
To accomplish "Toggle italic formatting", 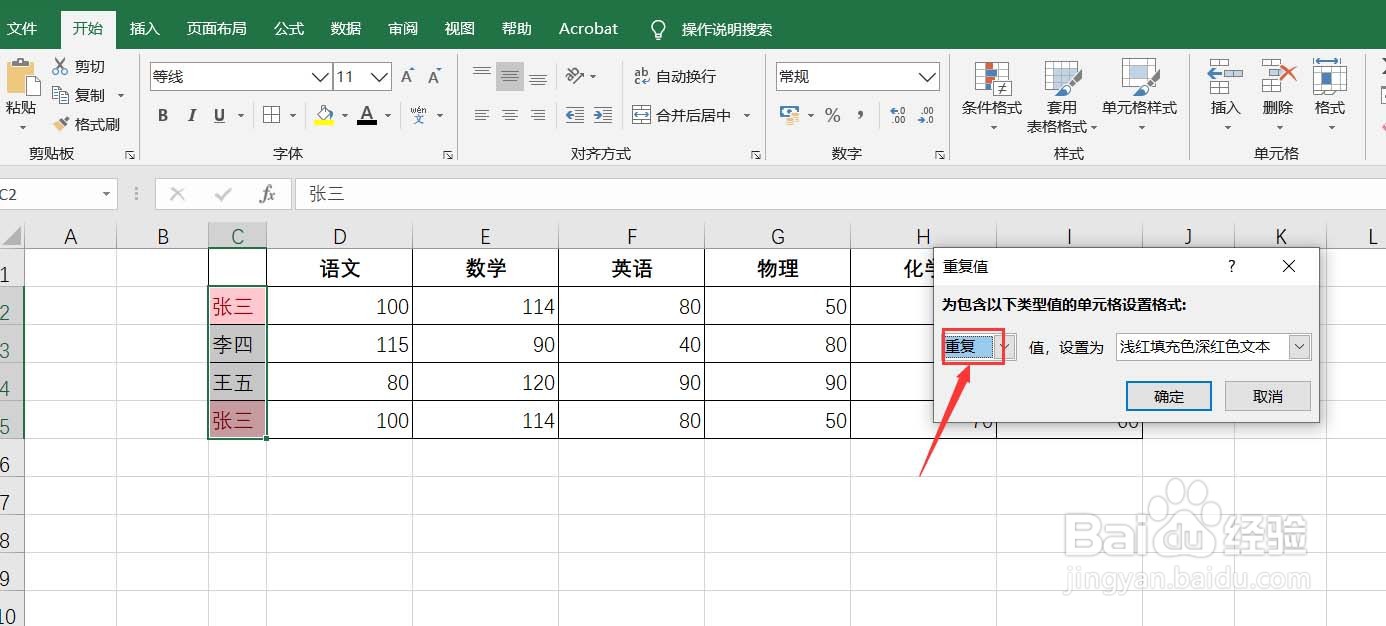I will [191, 115].
